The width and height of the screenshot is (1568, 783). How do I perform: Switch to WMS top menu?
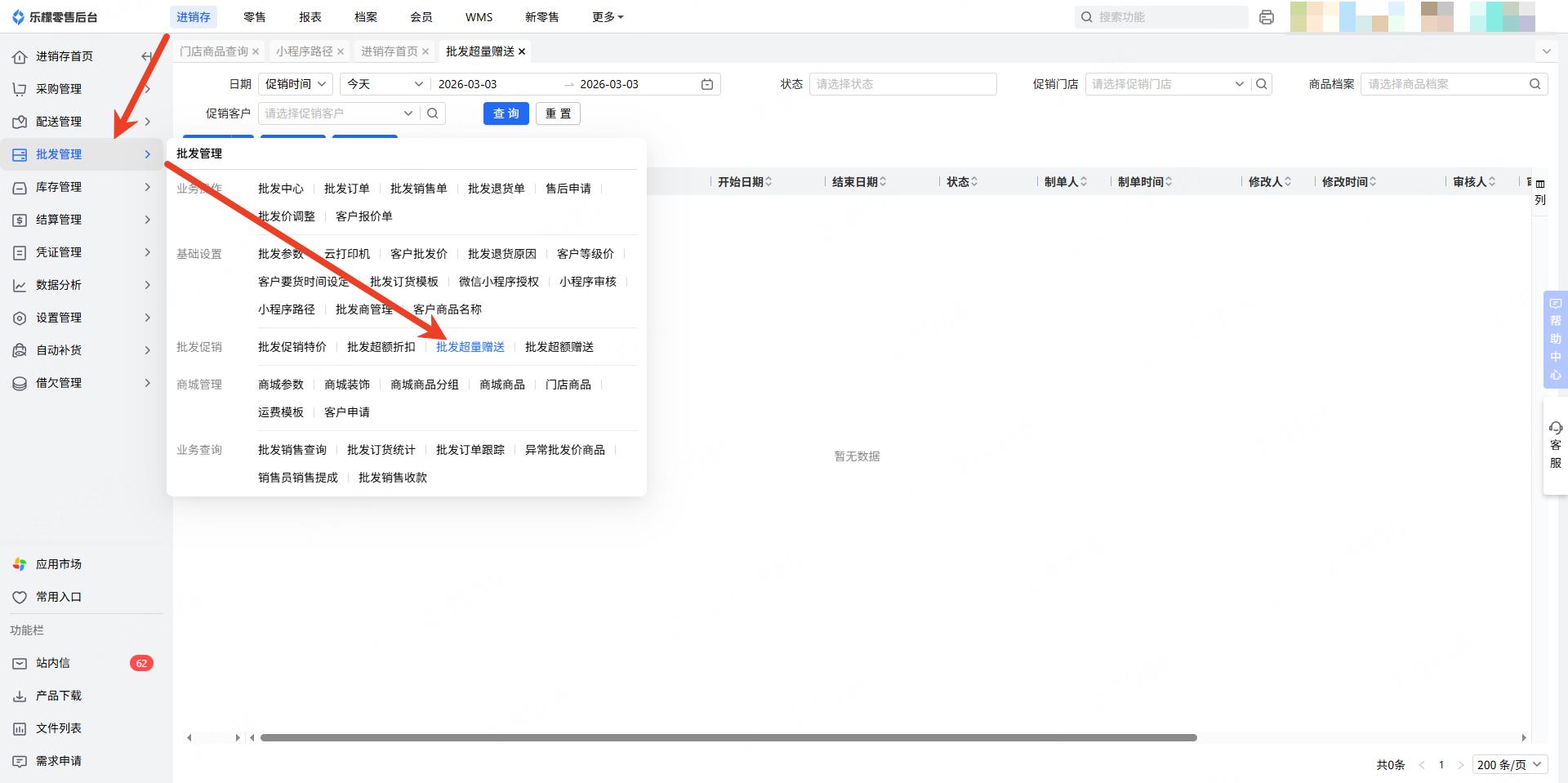coord(479,17)
